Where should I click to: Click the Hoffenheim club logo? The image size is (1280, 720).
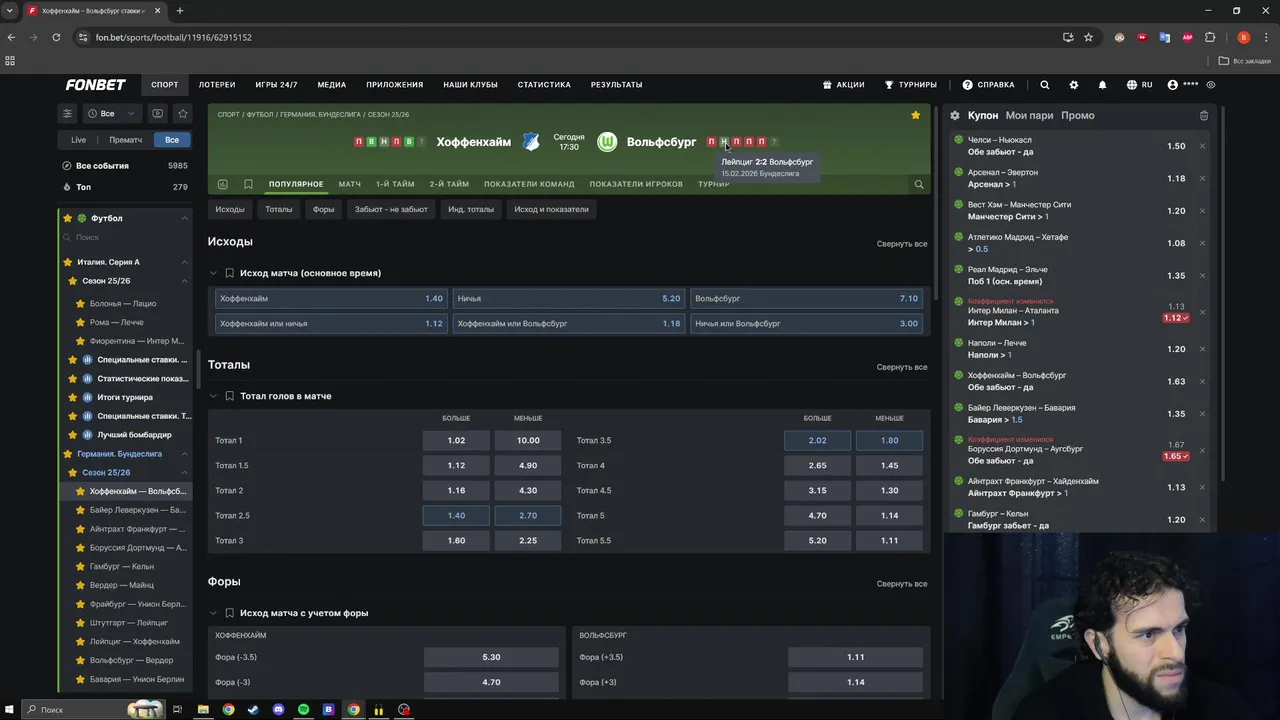click(x=531, y=142)
